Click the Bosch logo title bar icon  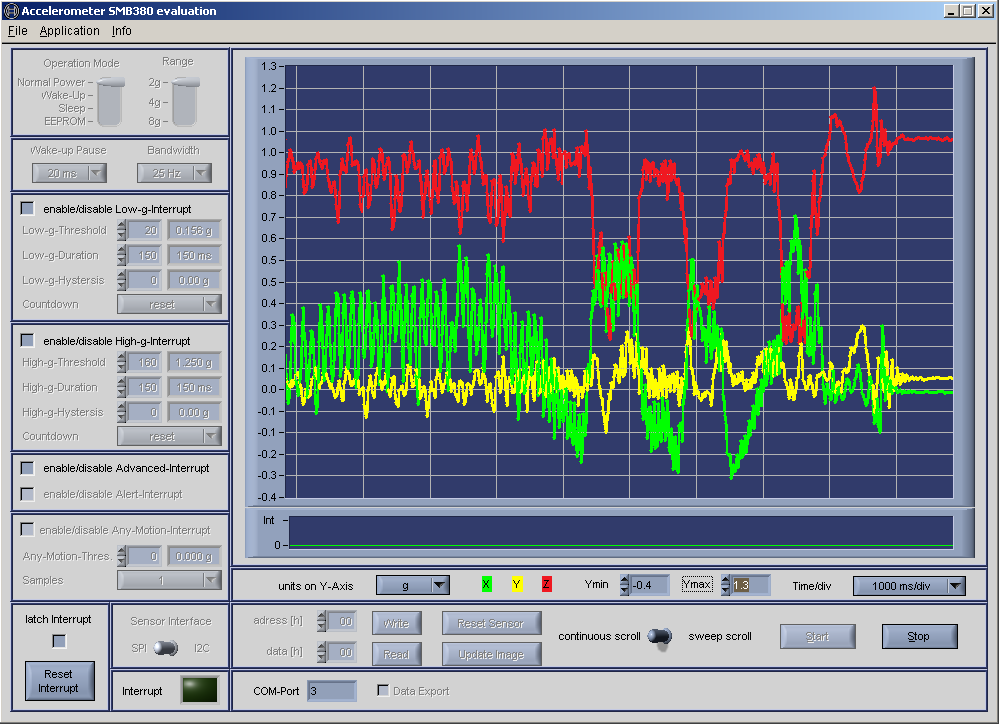pos(11,10)
